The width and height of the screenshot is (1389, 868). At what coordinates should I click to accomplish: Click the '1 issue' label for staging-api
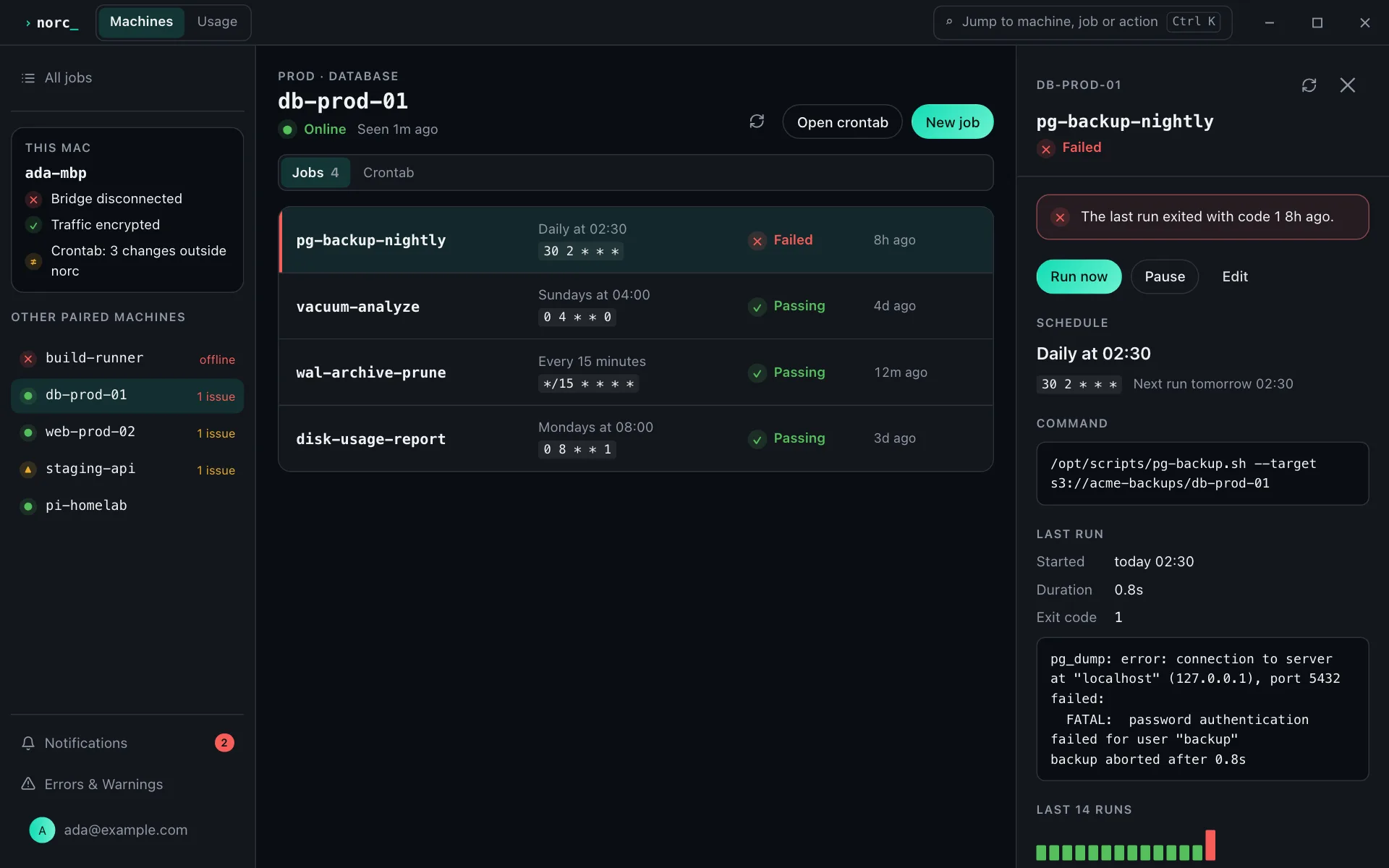pyautogui.click(x=216, y=470)
